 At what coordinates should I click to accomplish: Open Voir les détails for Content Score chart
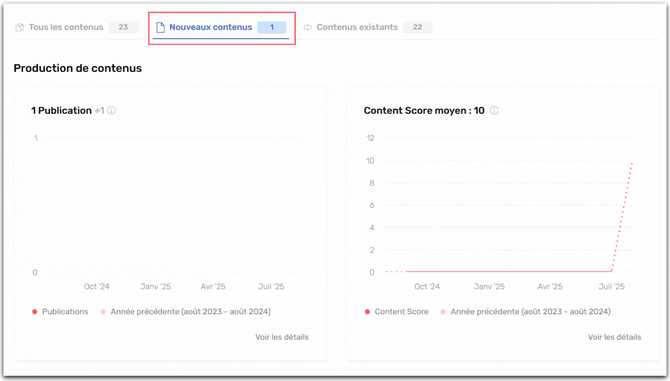click(614, 337)
